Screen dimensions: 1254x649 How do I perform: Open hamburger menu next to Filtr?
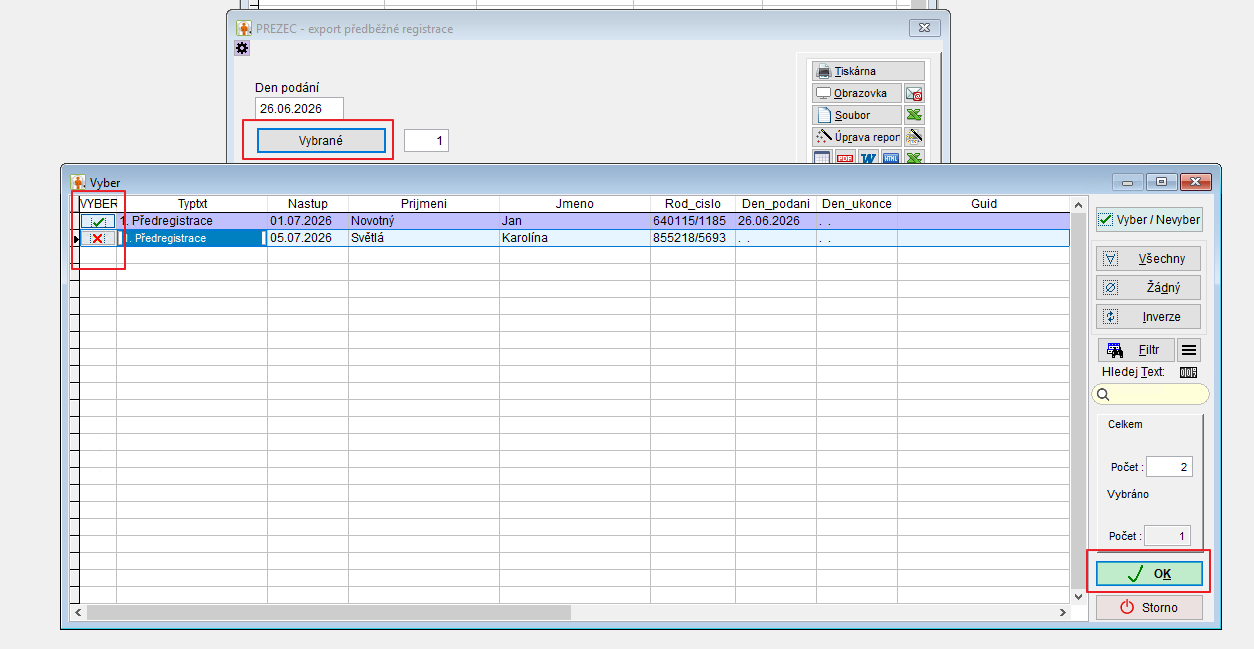1189,350
